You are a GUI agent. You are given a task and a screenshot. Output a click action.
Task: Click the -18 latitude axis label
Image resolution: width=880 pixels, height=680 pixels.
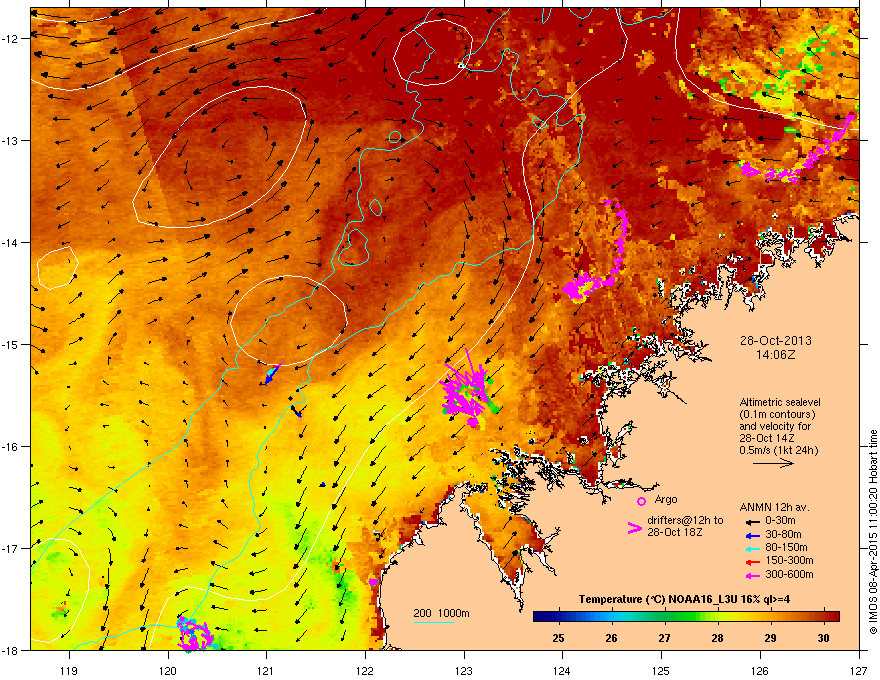point(11,650)
